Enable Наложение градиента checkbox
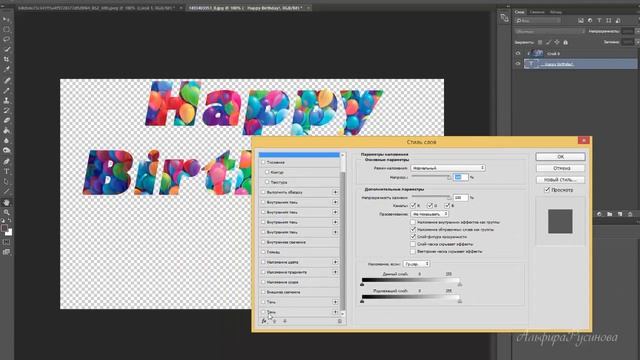Viewport: 640px width, 360px height. click(263, 272)
